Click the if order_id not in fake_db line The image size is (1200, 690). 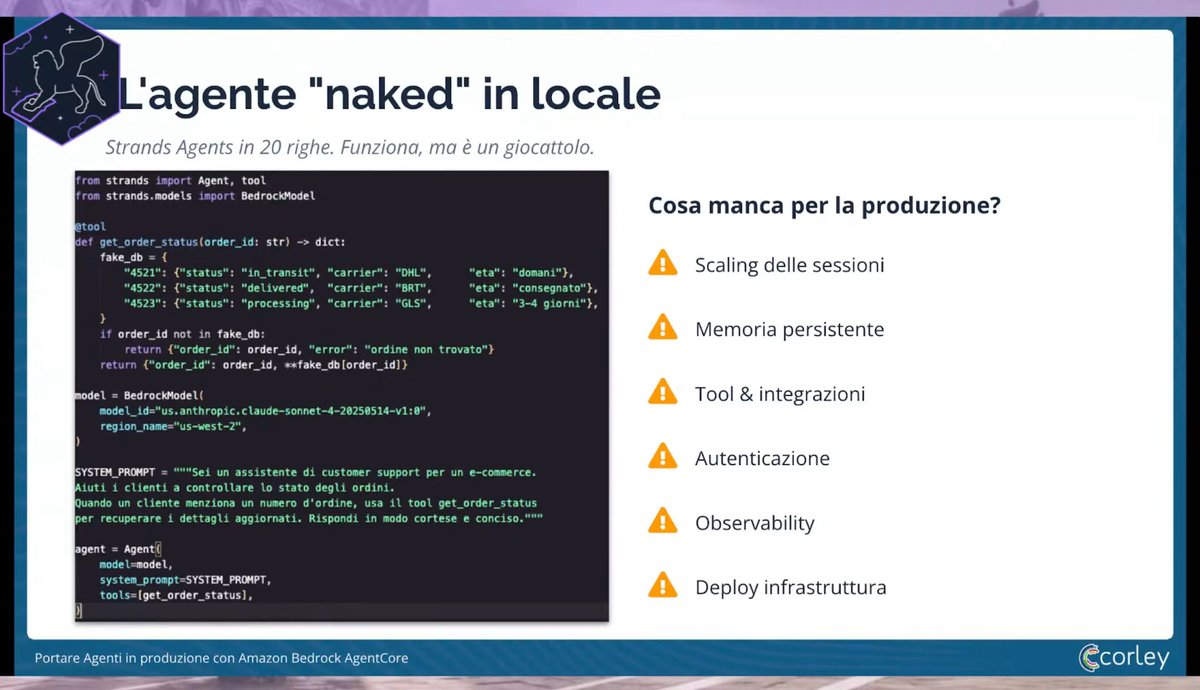point(182,334)
